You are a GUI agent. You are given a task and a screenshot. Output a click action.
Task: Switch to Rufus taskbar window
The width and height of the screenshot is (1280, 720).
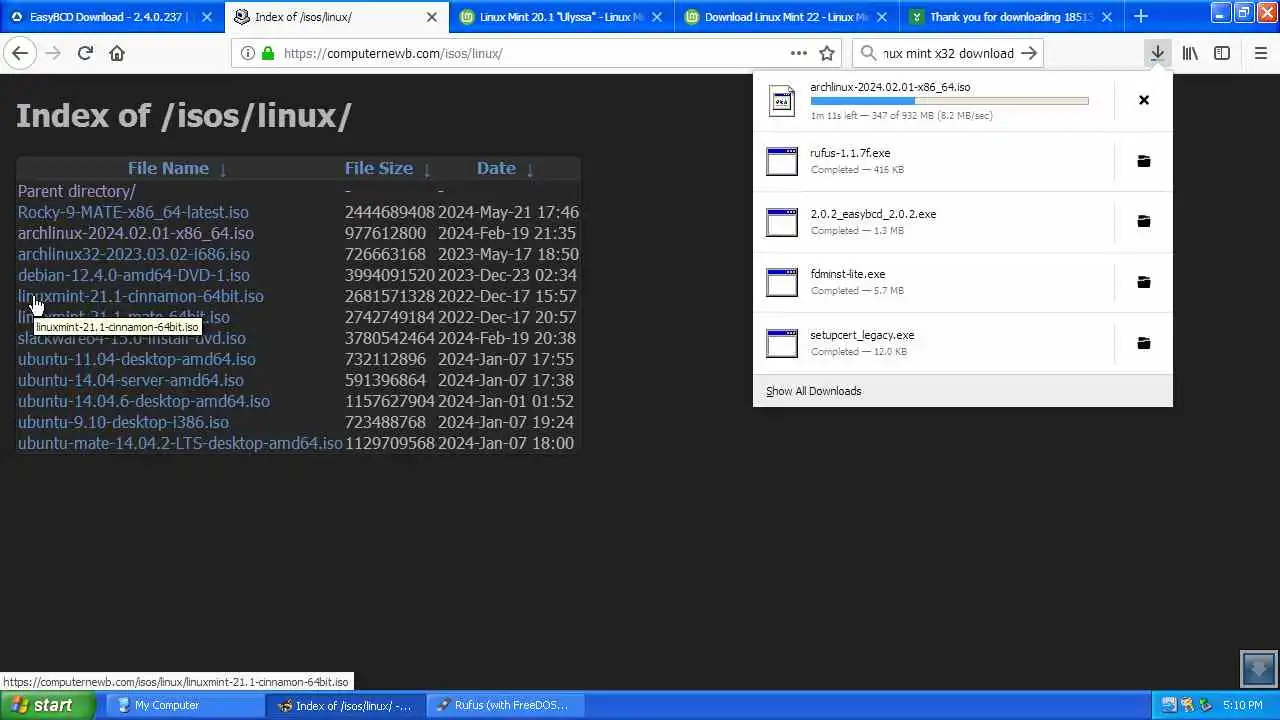tap(507, 705)
